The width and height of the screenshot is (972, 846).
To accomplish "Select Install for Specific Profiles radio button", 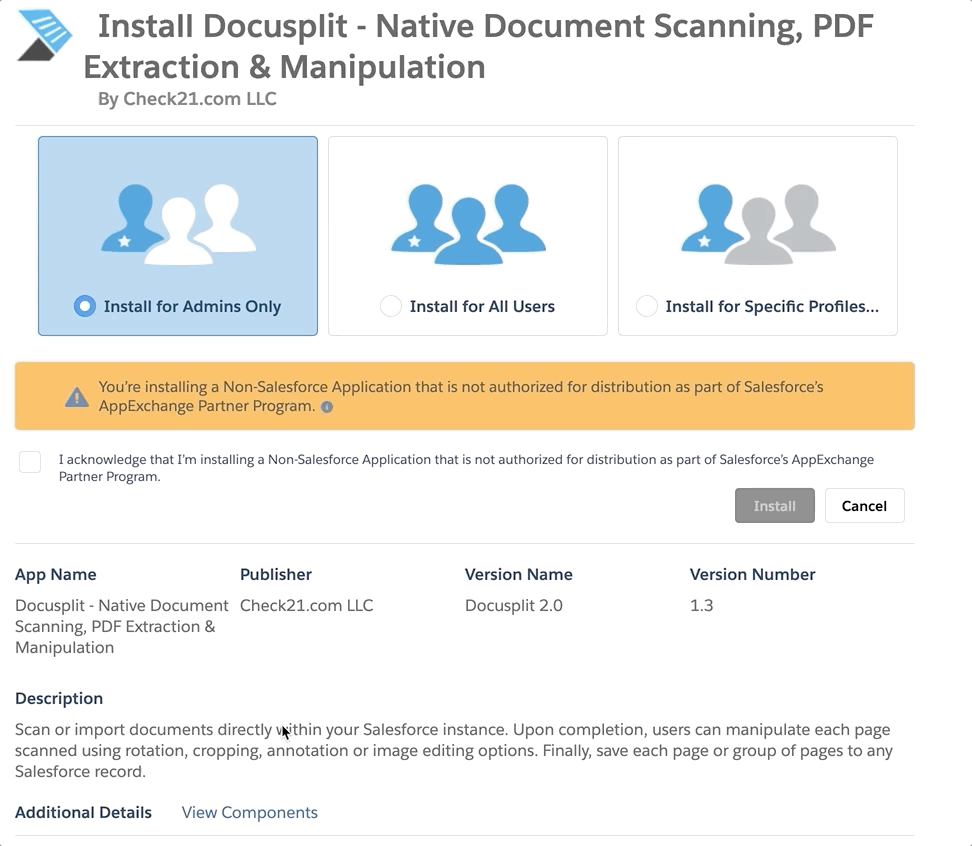I will click(647, 306).
